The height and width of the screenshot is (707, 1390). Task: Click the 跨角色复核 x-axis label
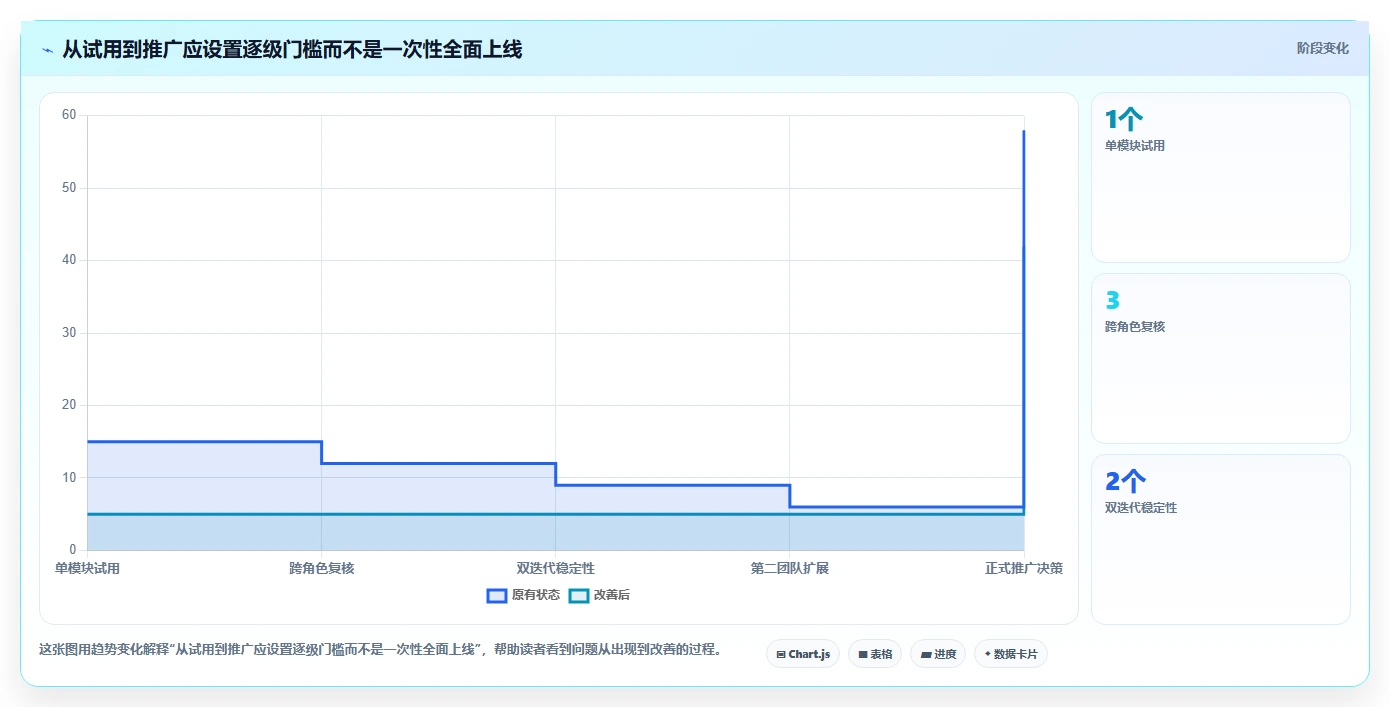point(321,568)
